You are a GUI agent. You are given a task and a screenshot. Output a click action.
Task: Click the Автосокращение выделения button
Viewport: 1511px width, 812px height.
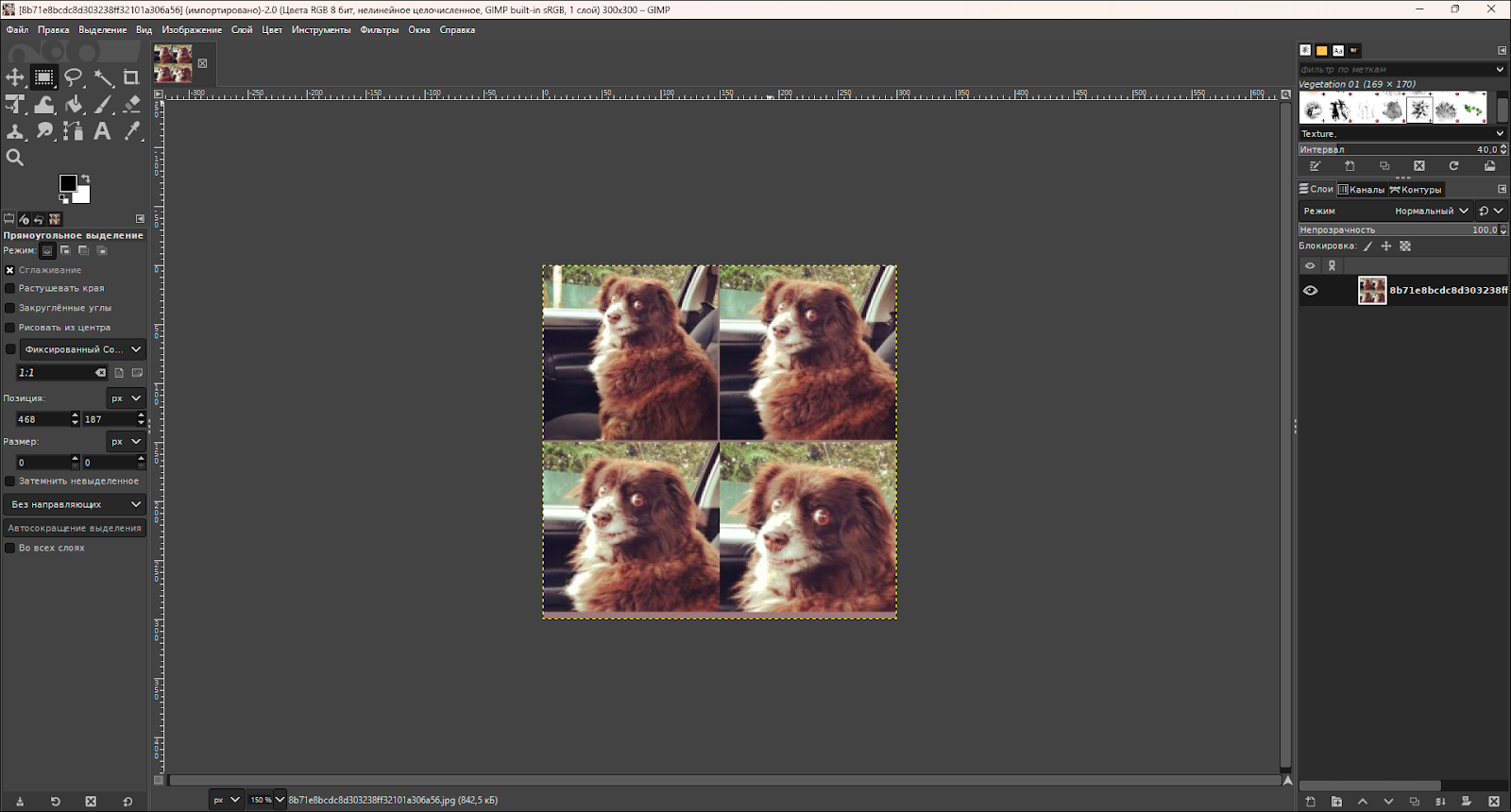pos(75,529)
